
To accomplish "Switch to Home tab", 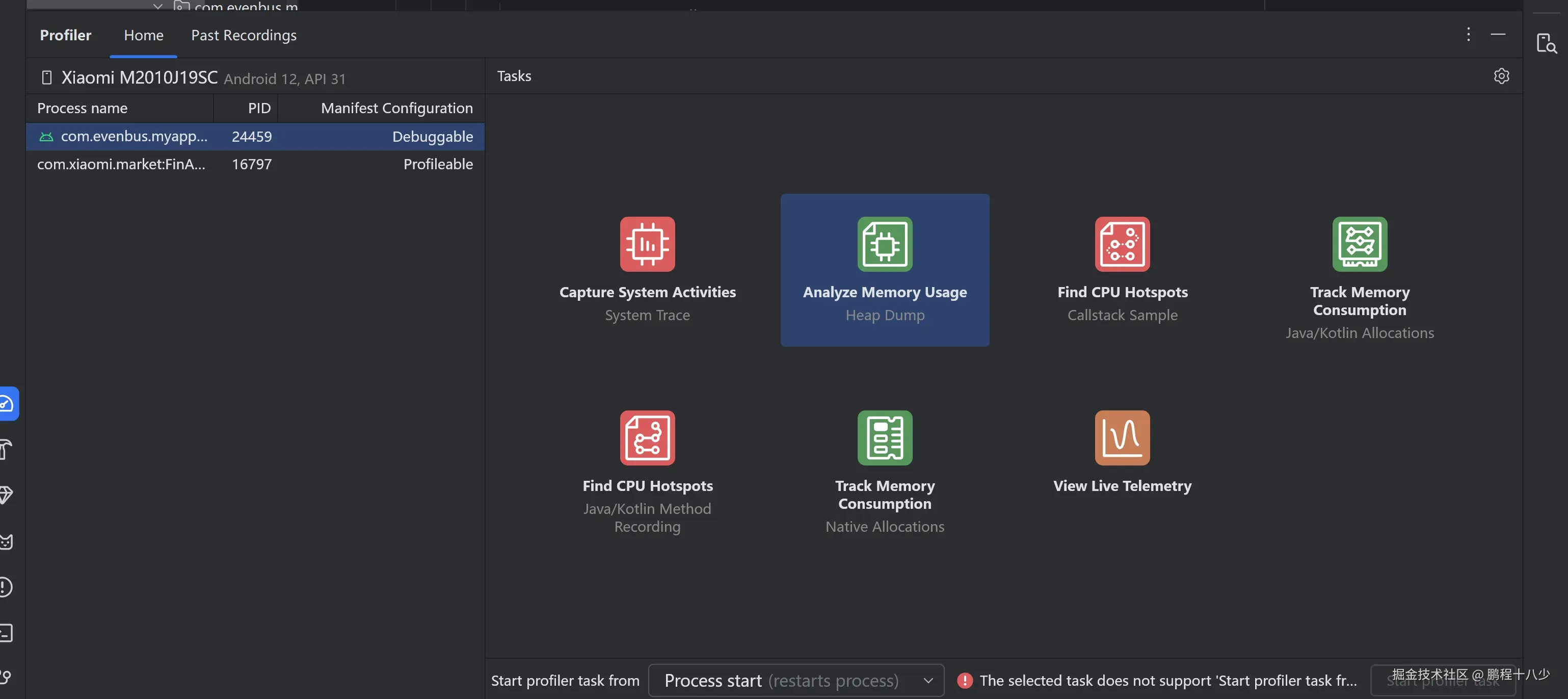I will pyautogui.click(x=144, y=35).
